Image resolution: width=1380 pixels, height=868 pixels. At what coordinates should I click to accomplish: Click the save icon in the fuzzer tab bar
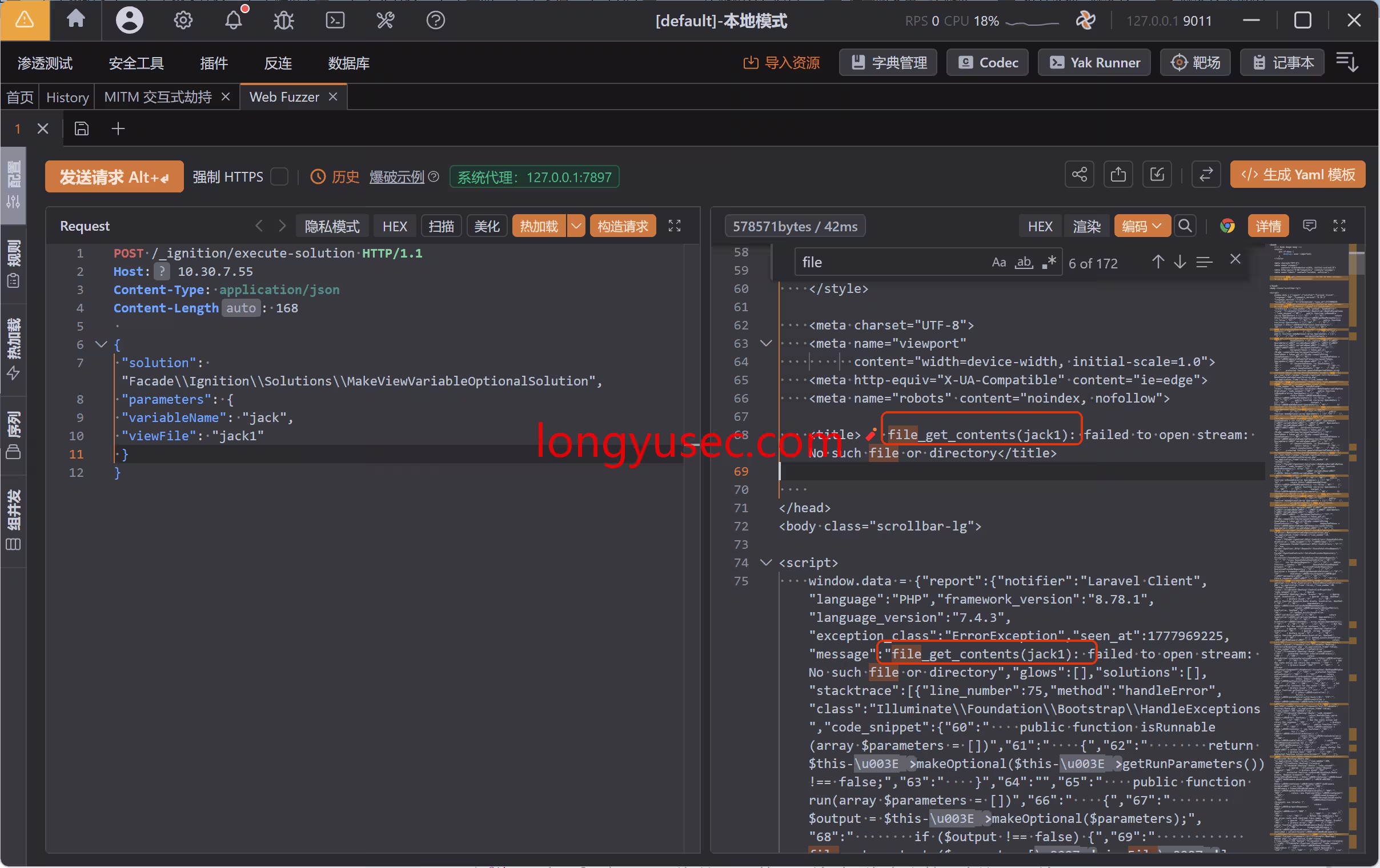coord(82,128)
